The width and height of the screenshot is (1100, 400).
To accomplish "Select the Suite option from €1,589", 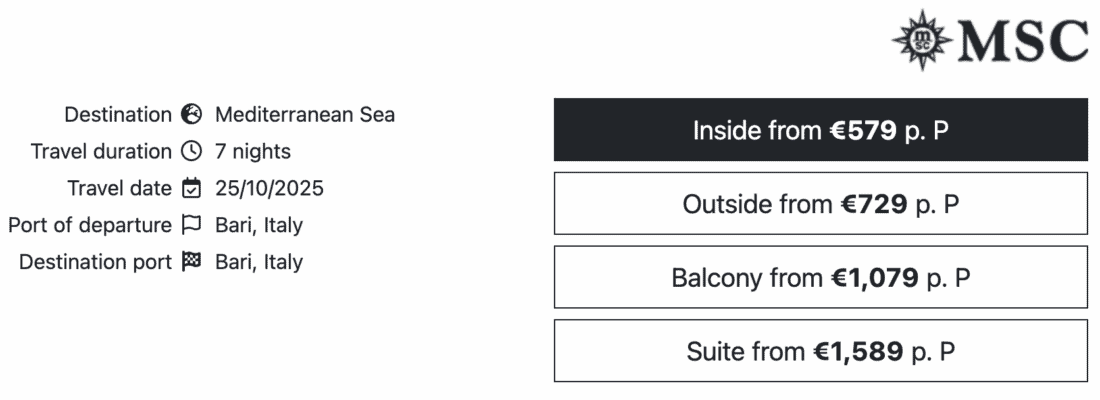I will point(820,351).
